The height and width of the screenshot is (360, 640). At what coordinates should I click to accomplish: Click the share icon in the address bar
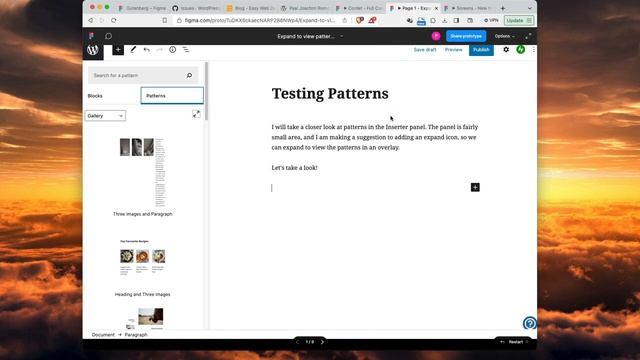pos(345,20)
